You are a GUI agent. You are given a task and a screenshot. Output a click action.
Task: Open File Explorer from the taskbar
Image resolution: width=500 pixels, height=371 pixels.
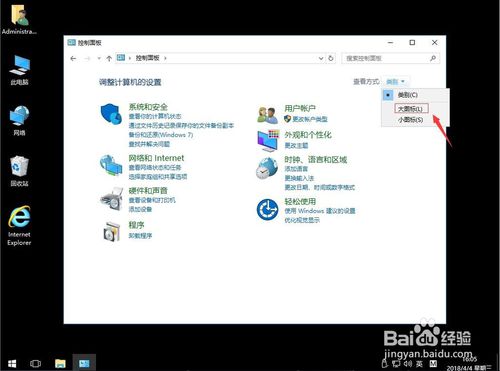pos(60,363)
